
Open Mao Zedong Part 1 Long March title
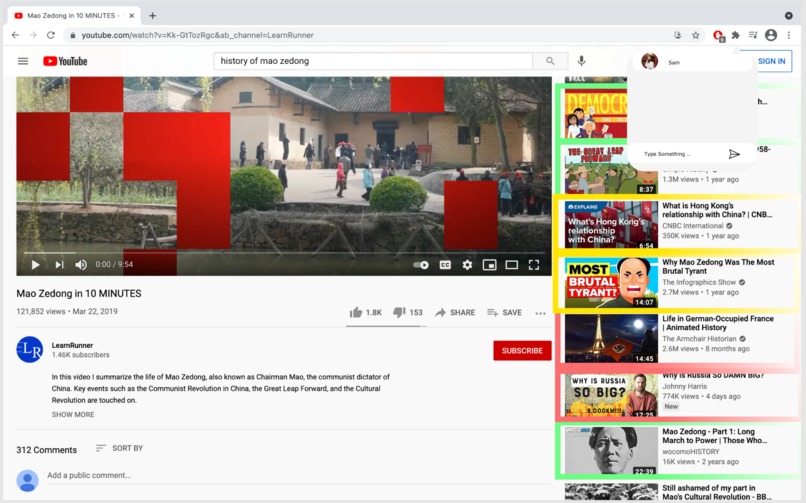[715, 436]
